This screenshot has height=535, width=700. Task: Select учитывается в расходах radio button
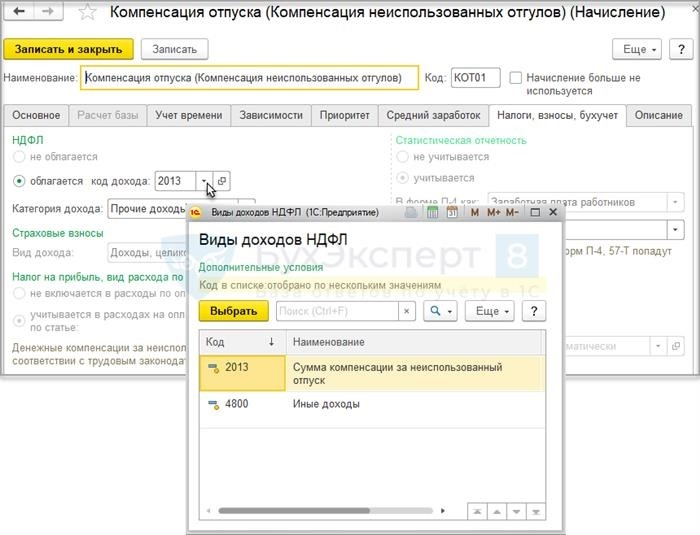[x=19, y=321]
